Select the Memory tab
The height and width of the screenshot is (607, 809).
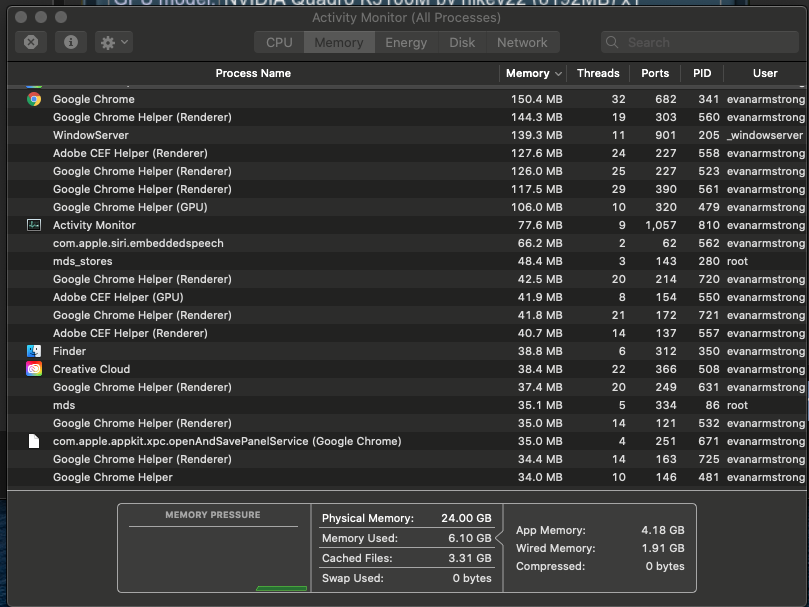coord(339,42)
